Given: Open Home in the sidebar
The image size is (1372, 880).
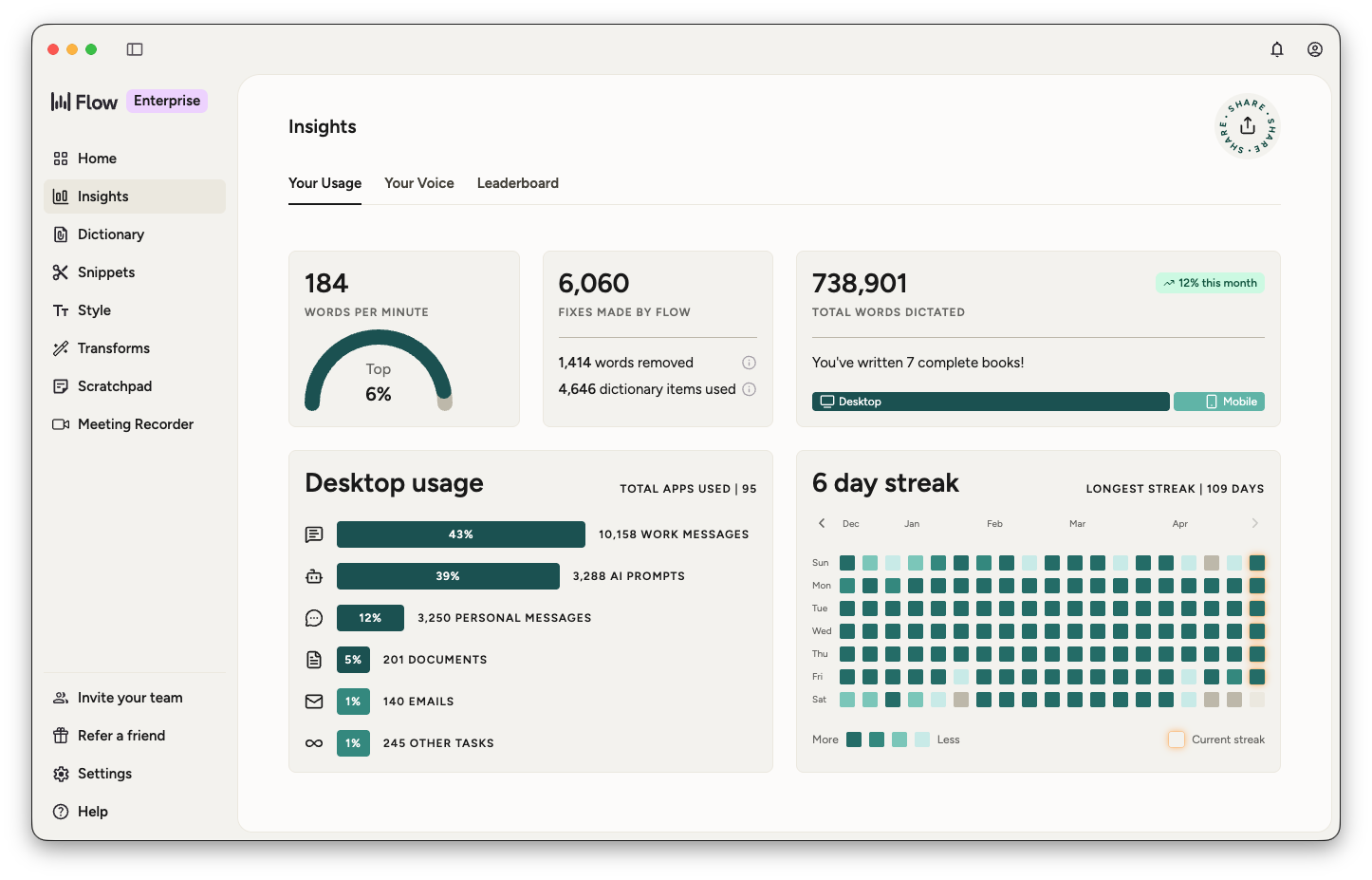Looking at the screenshot, I should click(x=135, y=159).
